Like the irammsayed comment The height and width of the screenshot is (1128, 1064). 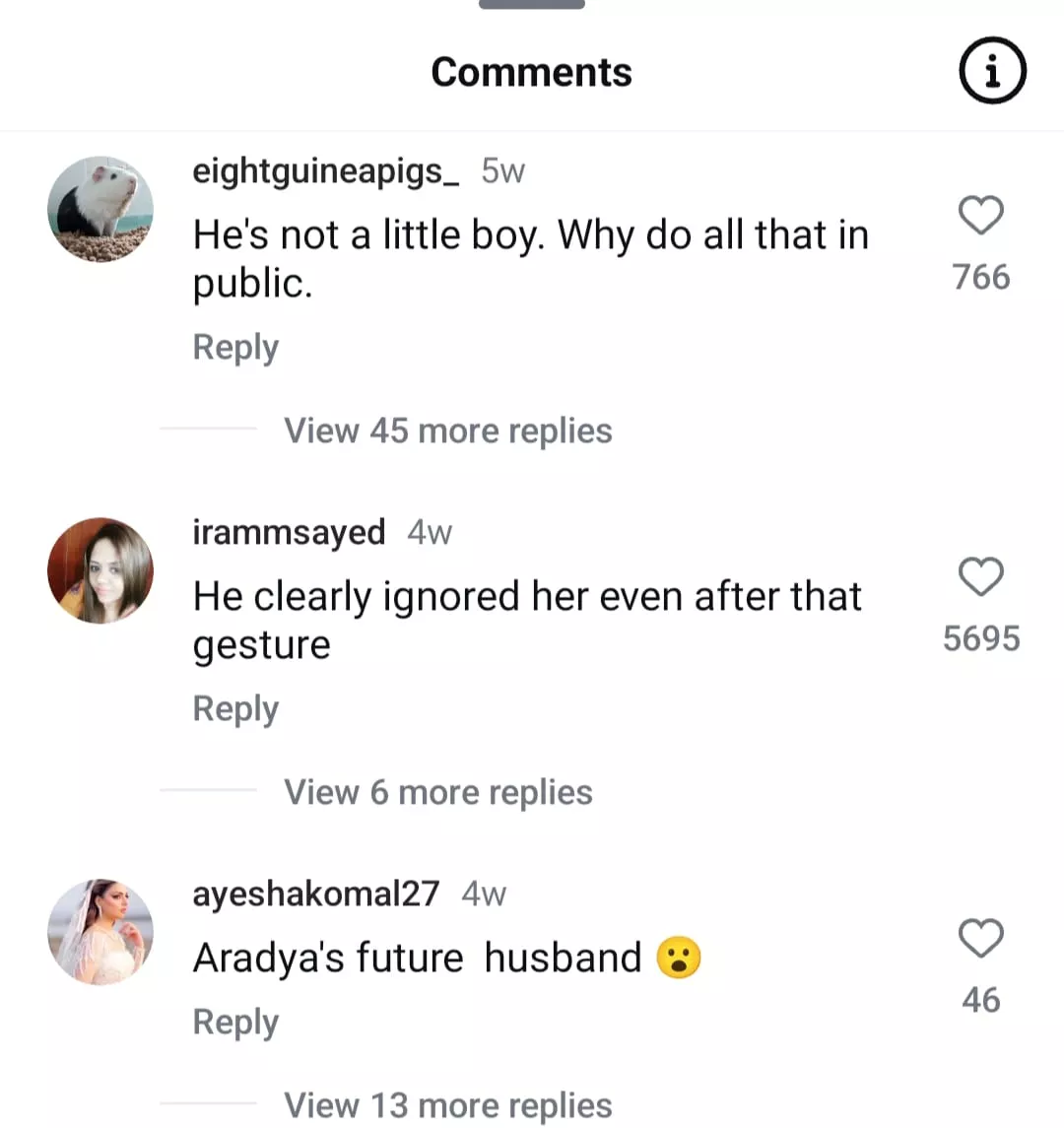980,577
